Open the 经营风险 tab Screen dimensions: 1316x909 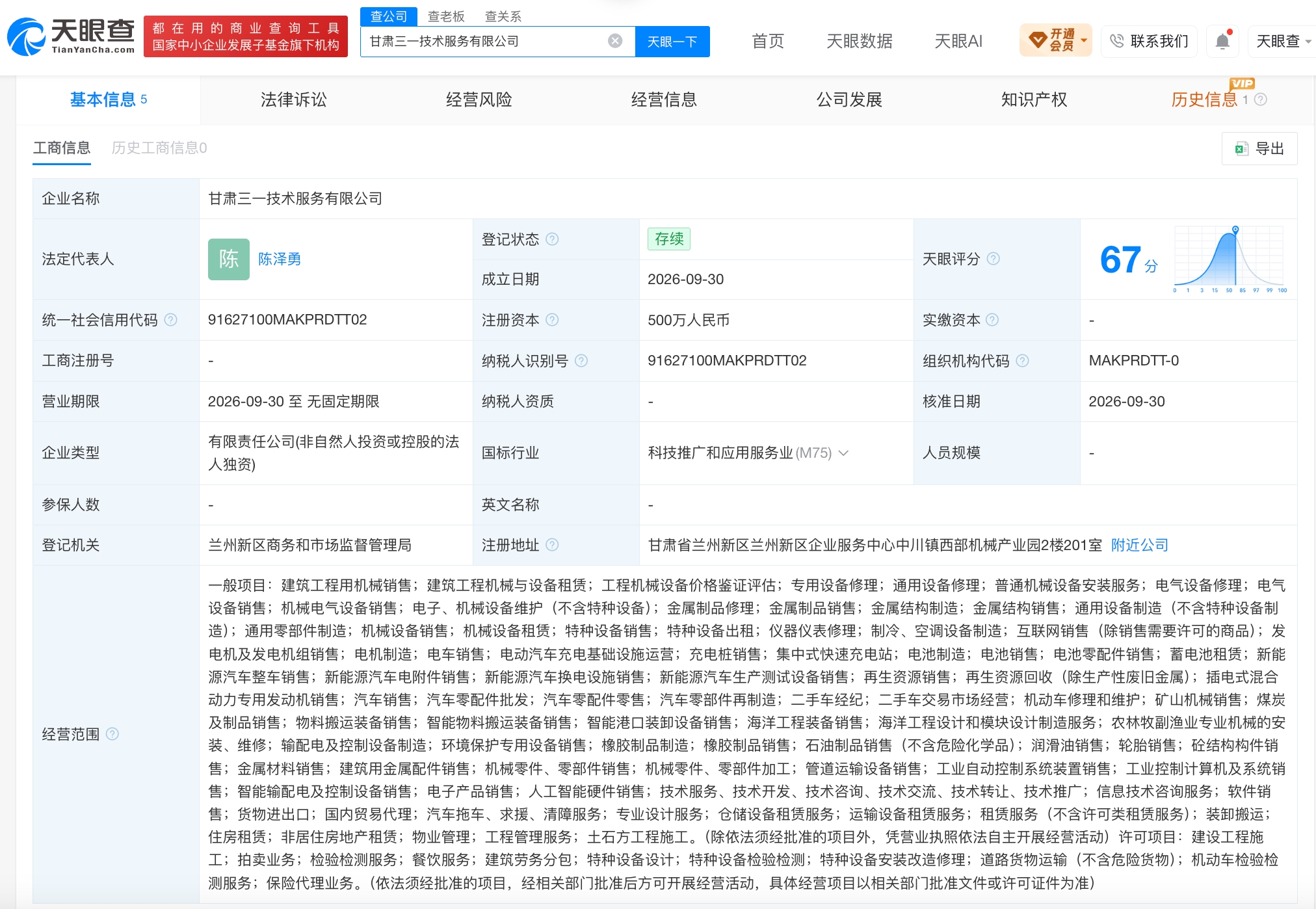coord(479,99)
